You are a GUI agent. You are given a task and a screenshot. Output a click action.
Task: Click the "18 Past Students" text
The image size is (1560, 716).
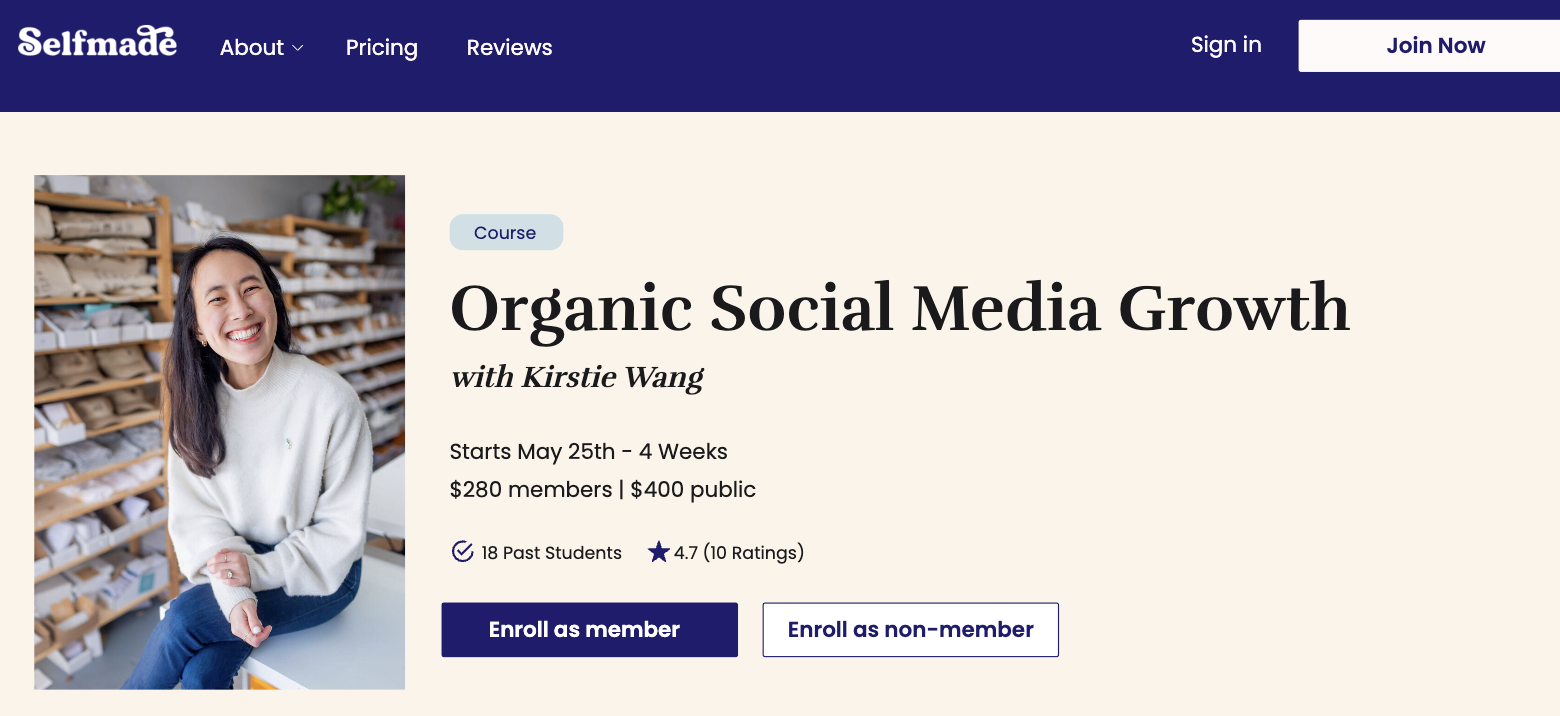pos(551,553)
